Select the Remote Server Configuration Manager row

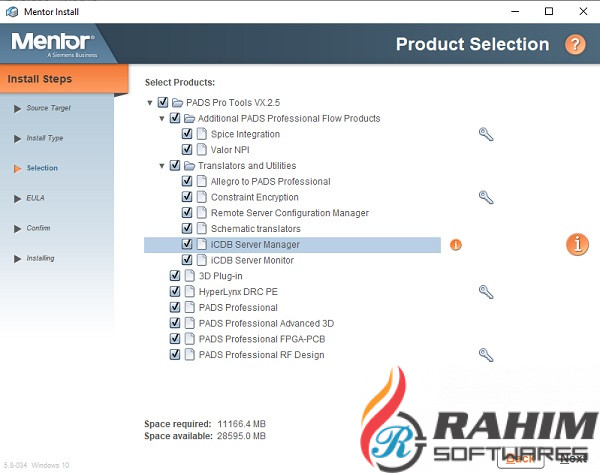click(x=290, y=213)
